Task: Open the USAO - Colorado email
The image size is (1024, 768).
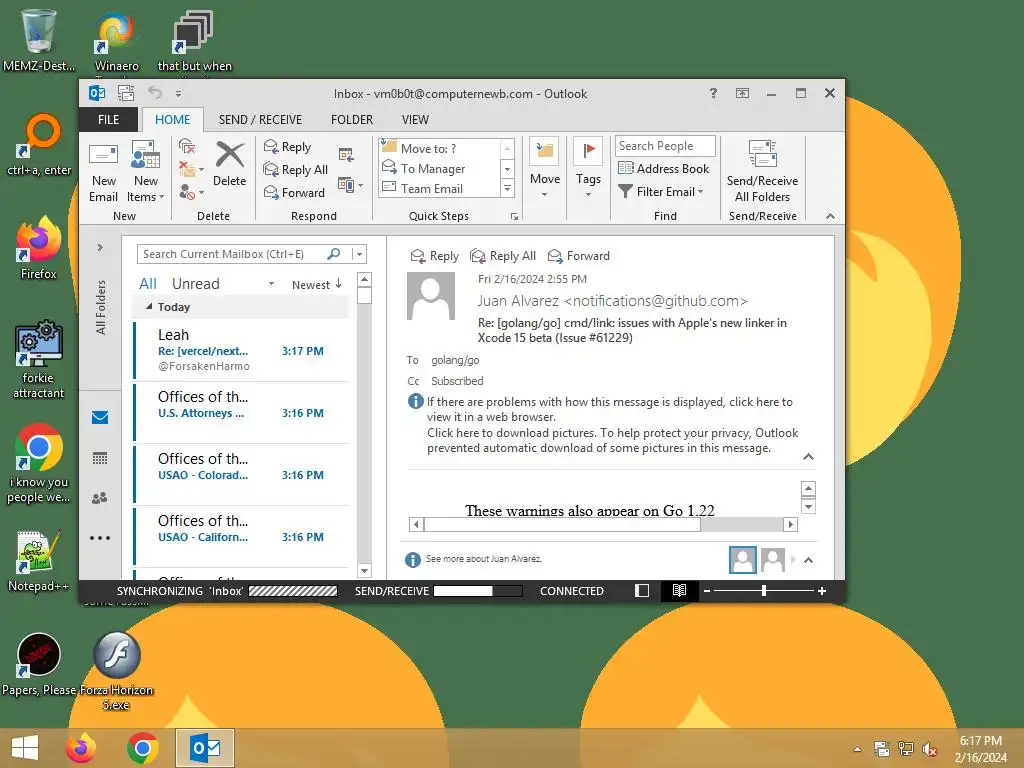Action: tap(242, 473)
